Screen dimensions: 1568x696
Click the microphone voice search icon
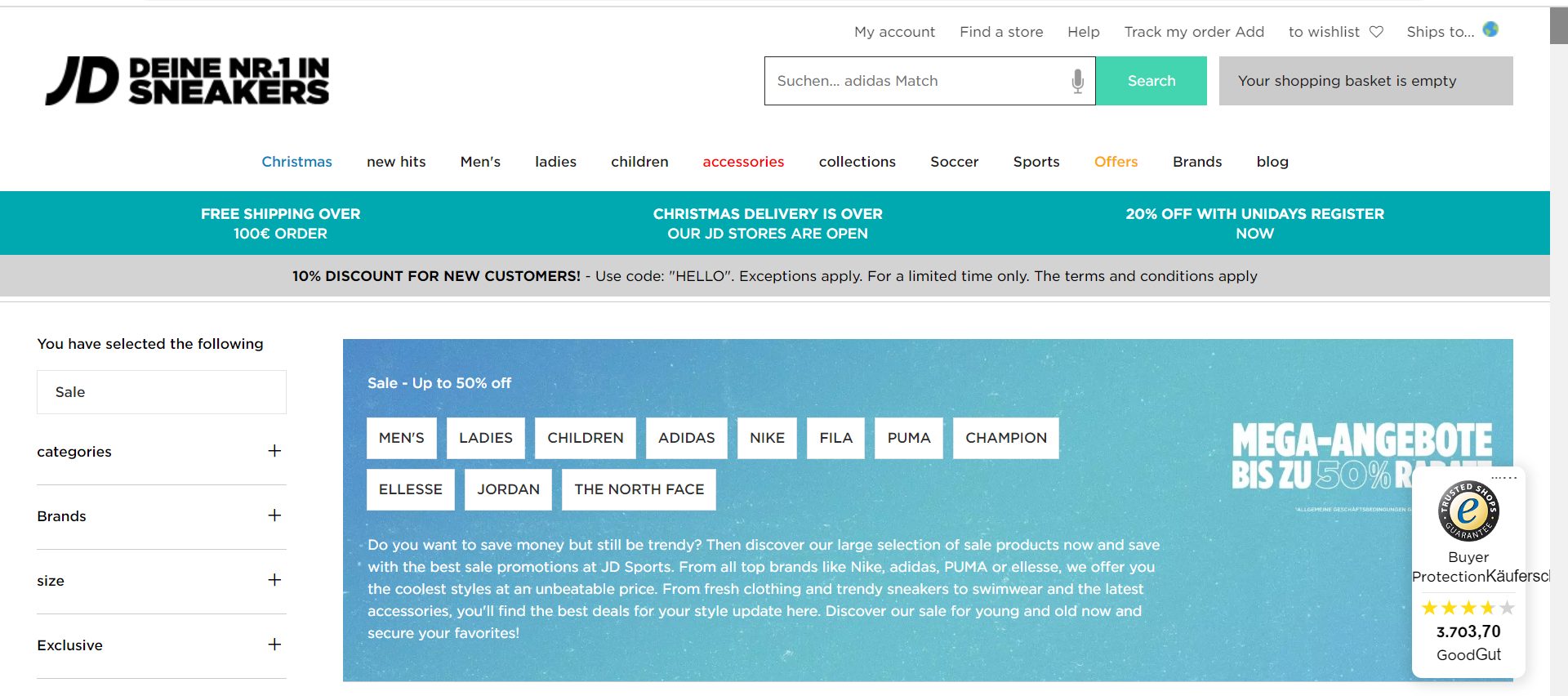(1077, 81)
